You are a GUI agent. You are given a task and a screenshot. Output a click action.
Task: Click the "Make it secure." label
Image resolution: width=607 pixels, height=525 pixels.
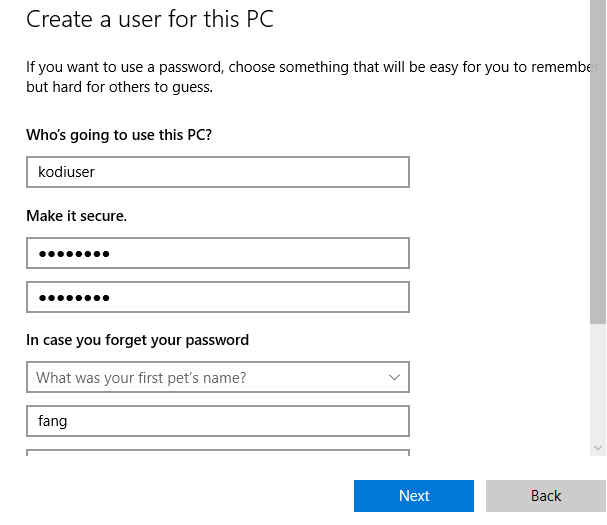pyautogui.click(x=77, y=216)
